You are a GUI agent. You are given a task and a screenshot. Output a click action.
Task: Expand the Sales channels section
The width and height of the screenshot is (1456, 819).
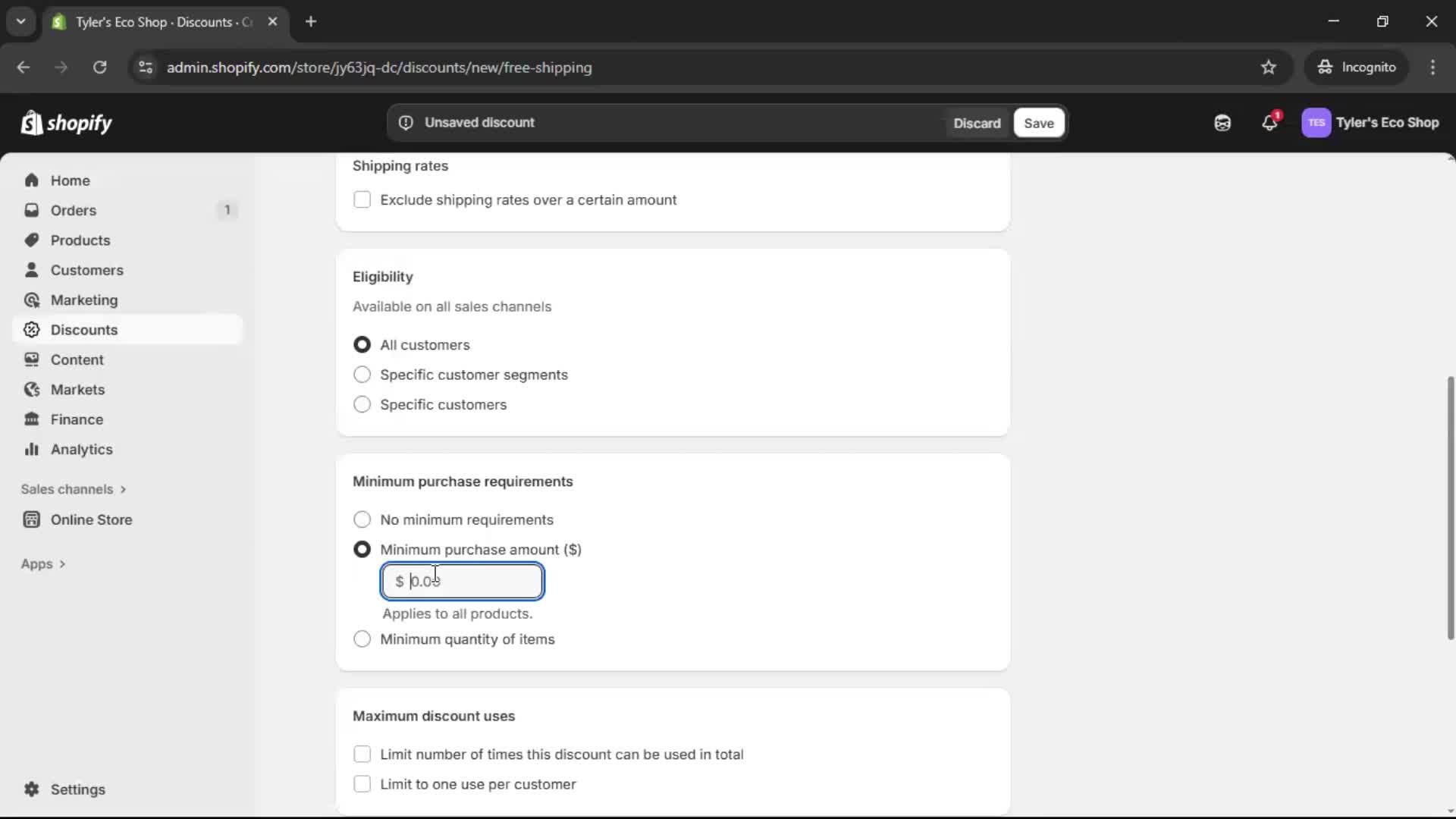pos(74,489)
